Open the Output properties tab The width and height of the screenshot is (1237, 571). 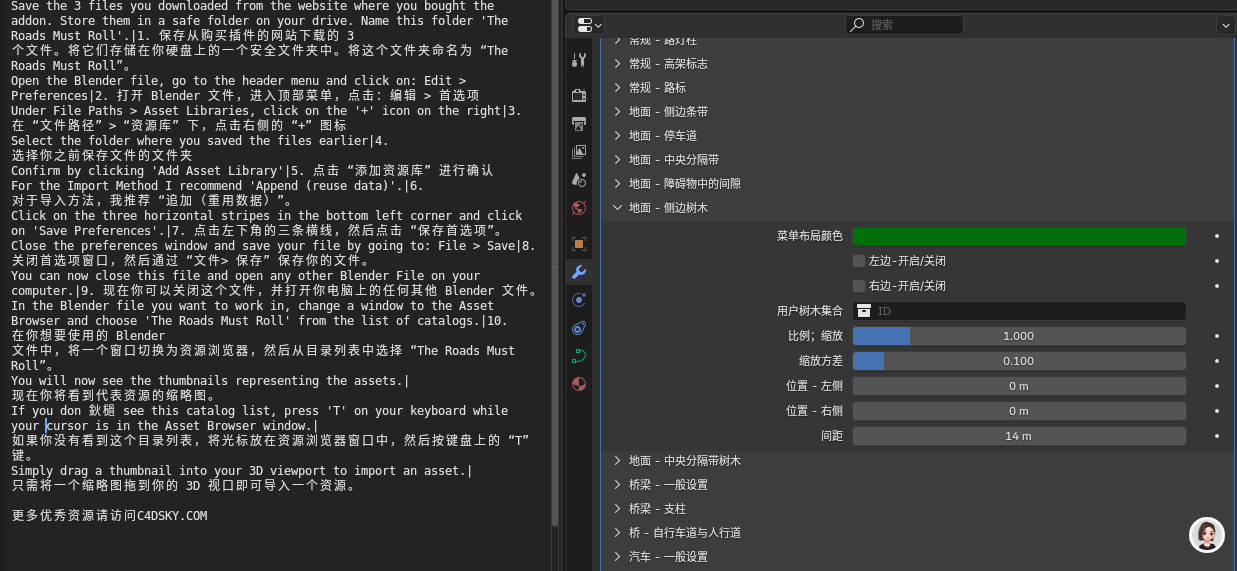579,124
